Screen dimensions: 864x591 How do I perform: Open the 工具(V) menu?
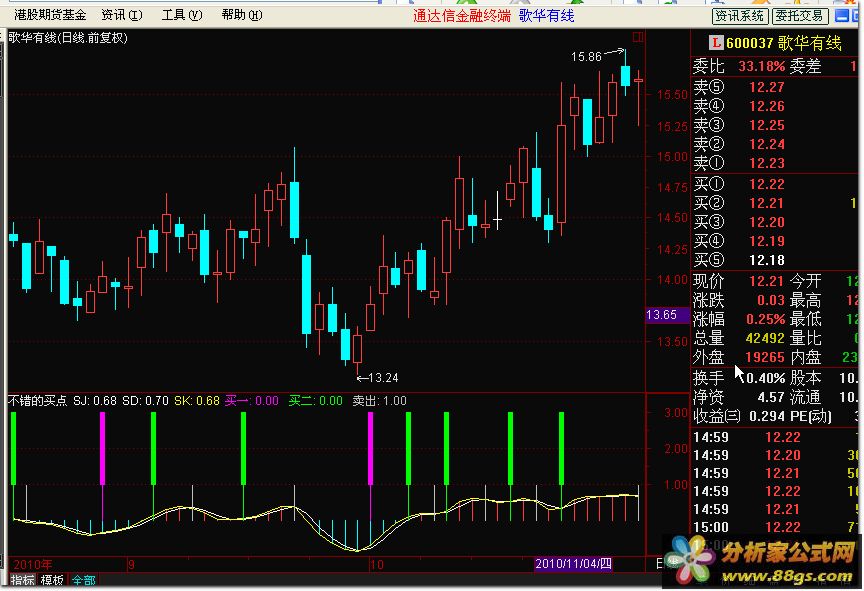[182, 15]
